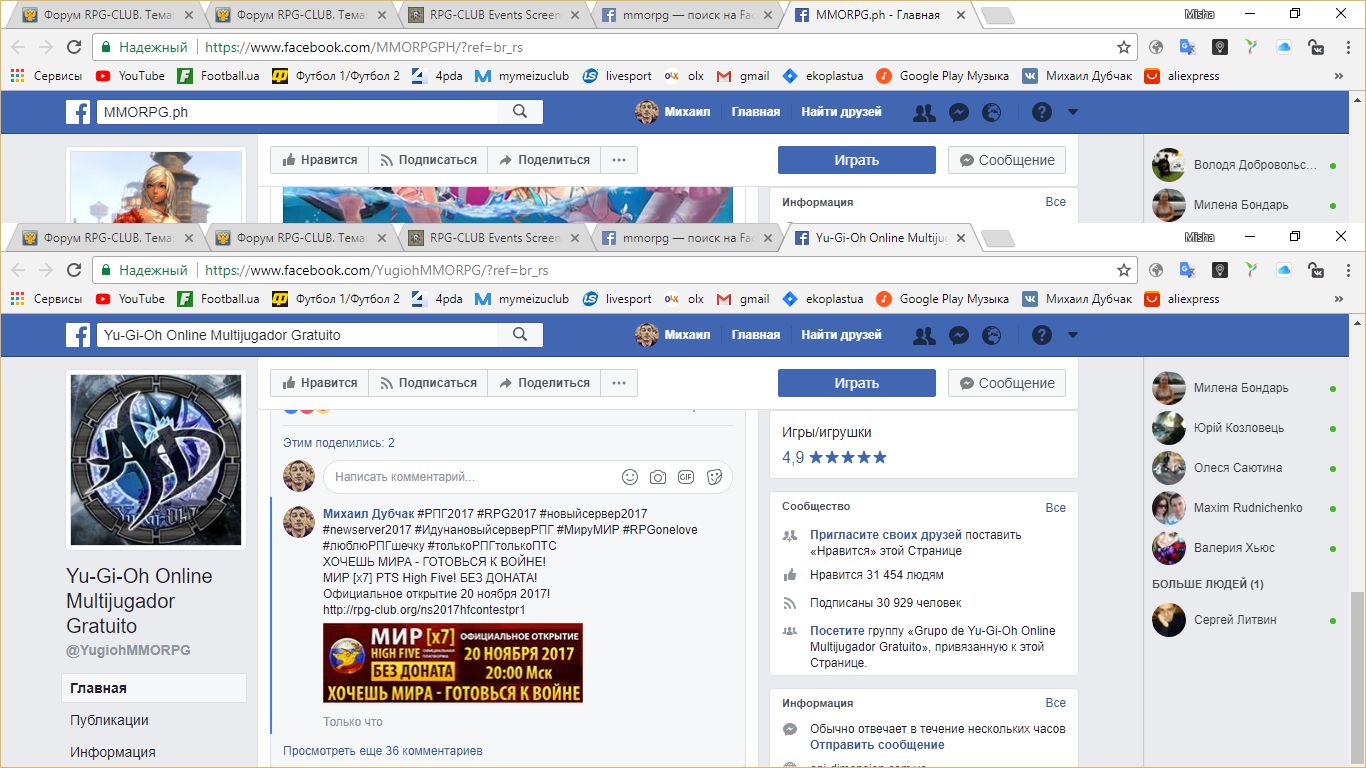Select the MMORPG.ph - Главная browser tab
Image resolution: width=1366 pixels, height=768 pixels.
880,15
